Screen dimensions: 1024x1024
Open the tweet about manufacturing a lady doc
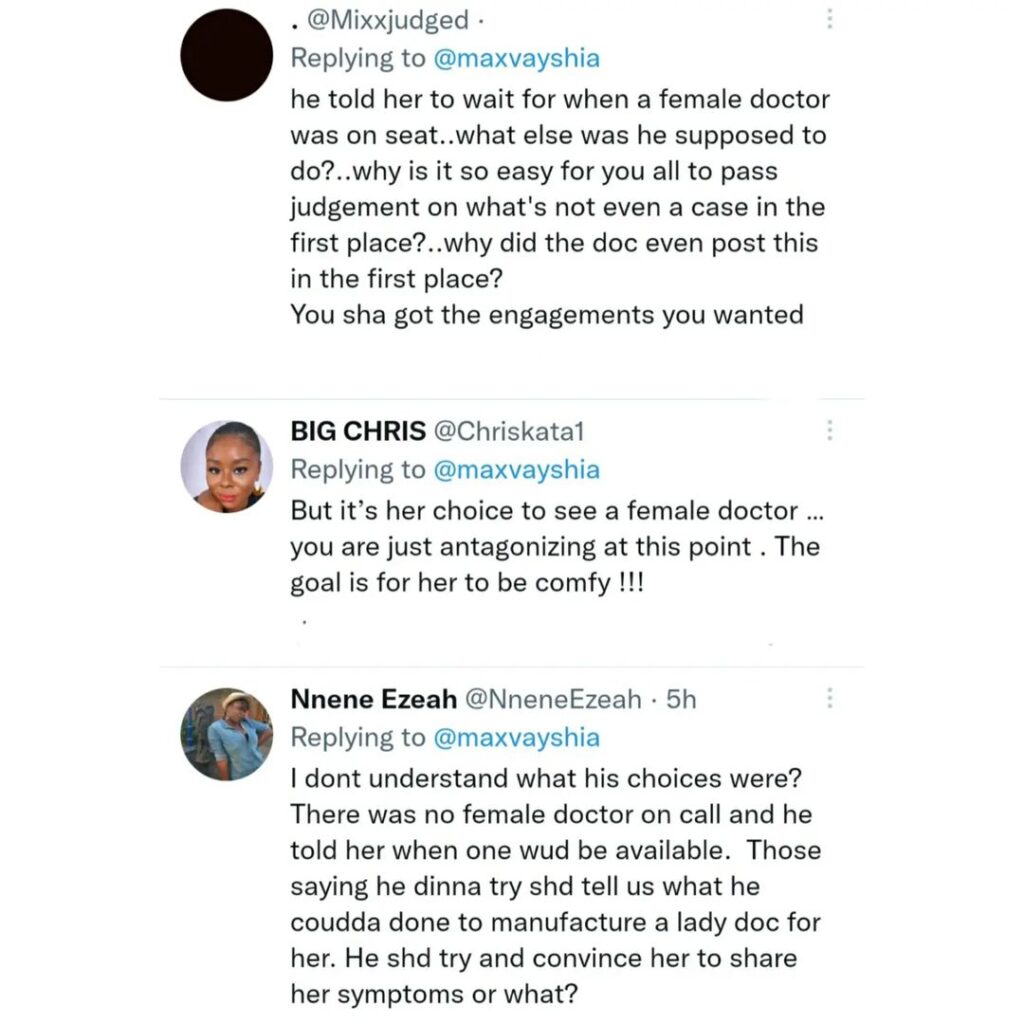(556, 886)
